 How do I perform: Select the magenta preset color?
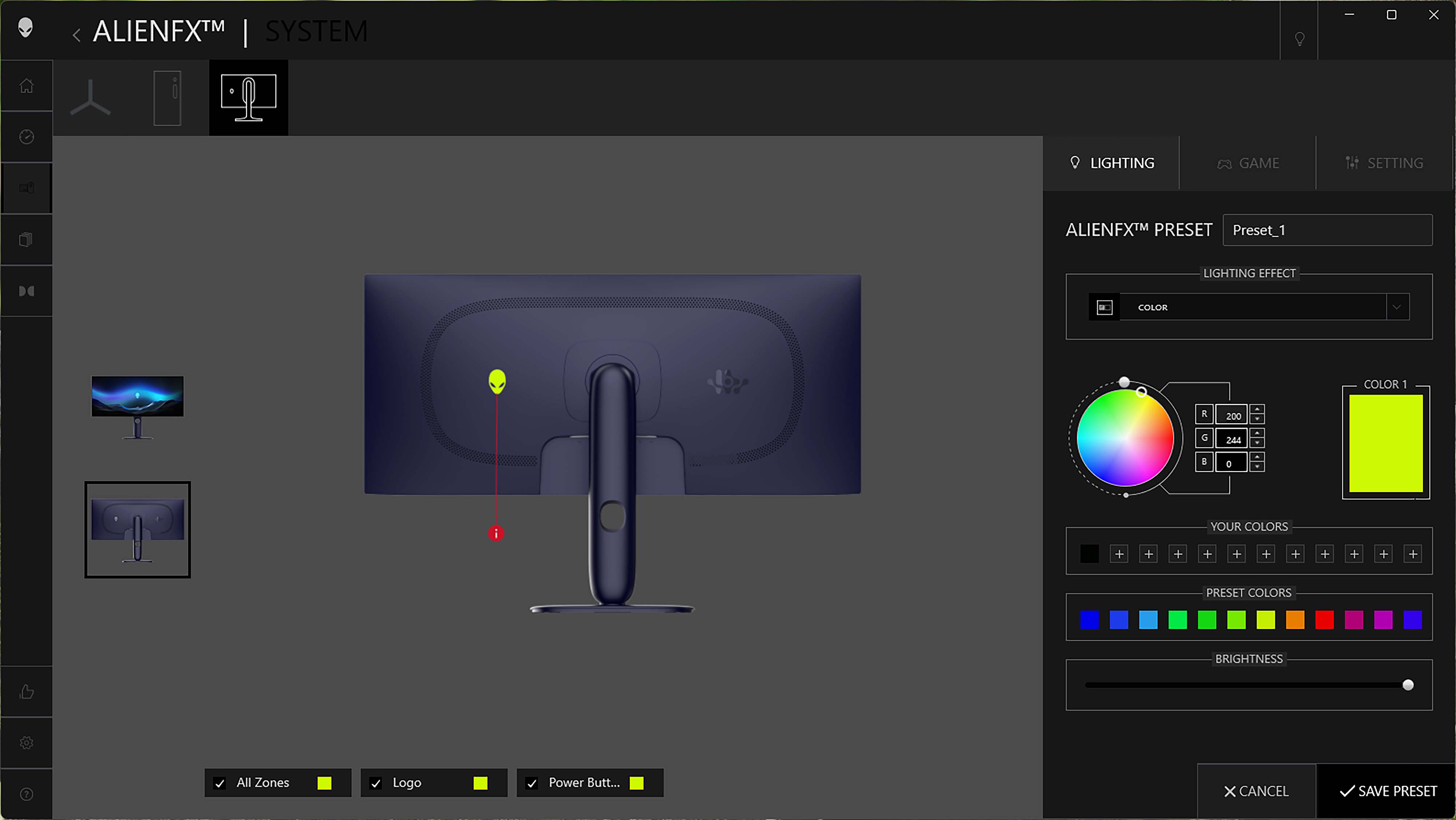1354,620
